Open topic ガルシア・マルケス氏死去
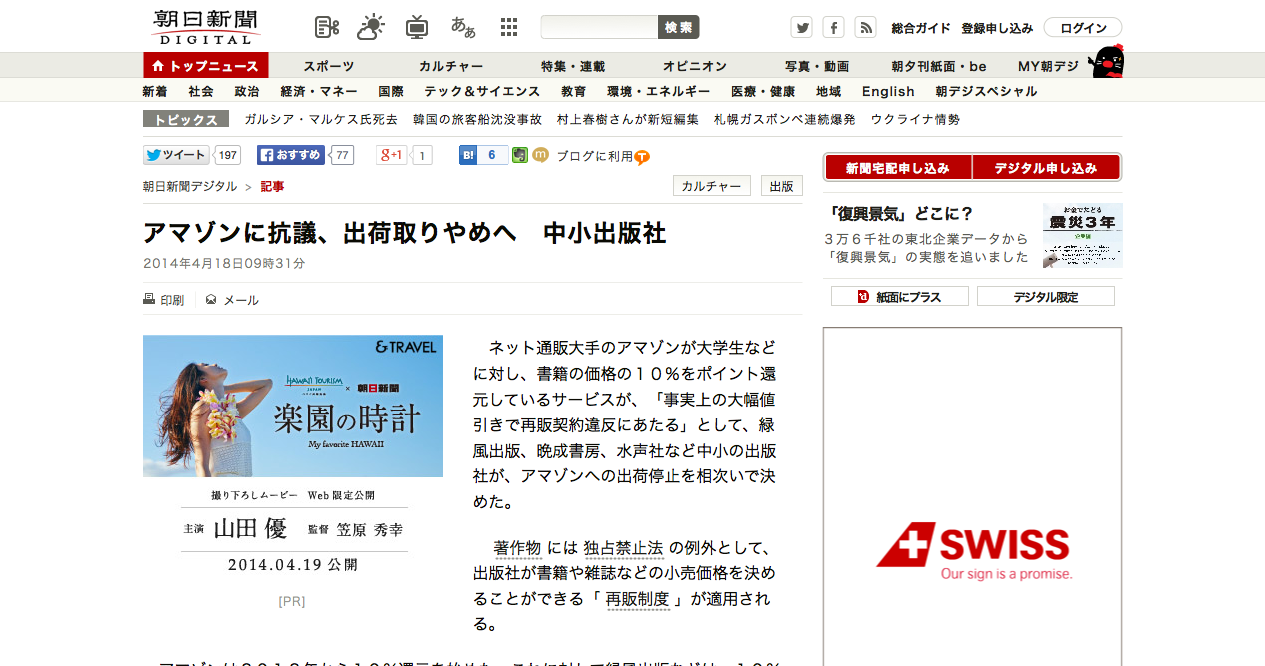Viewport: 1265px width, 666px height. [321, 119]
